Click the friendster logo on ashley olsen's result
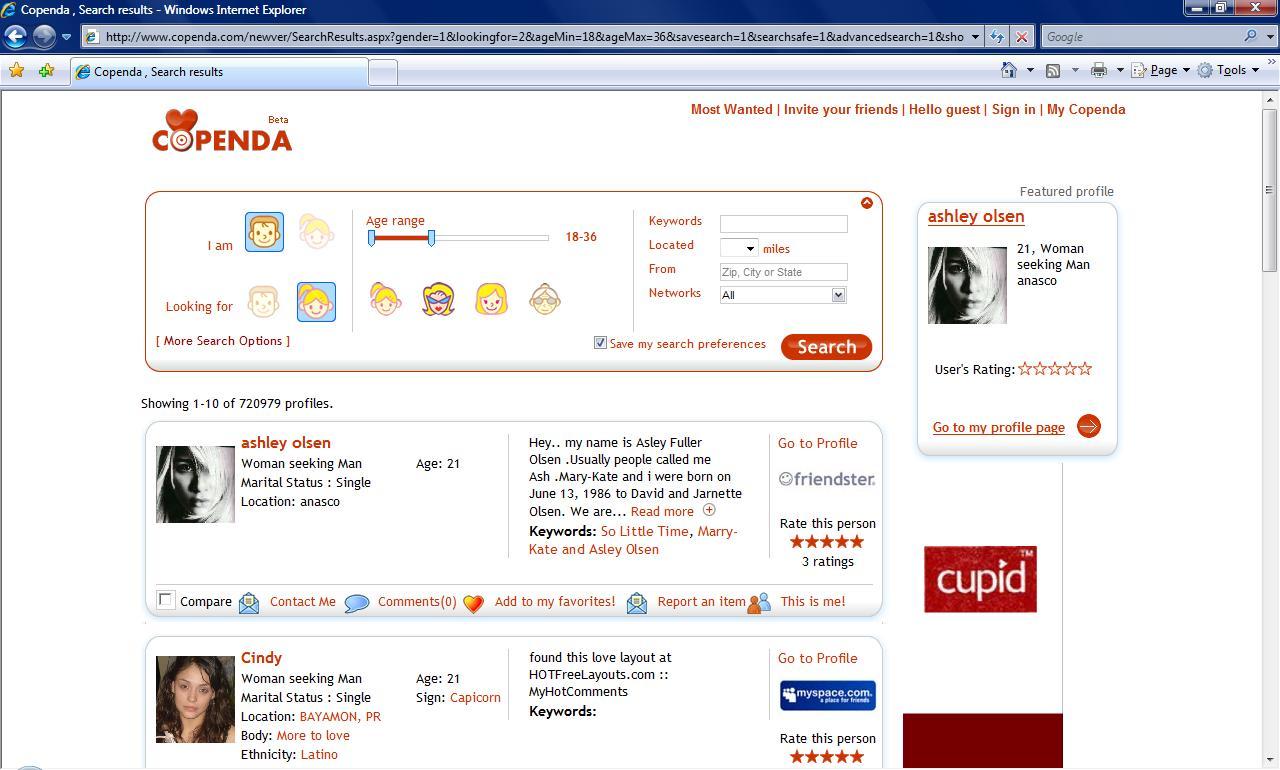Screen dimensions: 1280x770 [827, 479]
